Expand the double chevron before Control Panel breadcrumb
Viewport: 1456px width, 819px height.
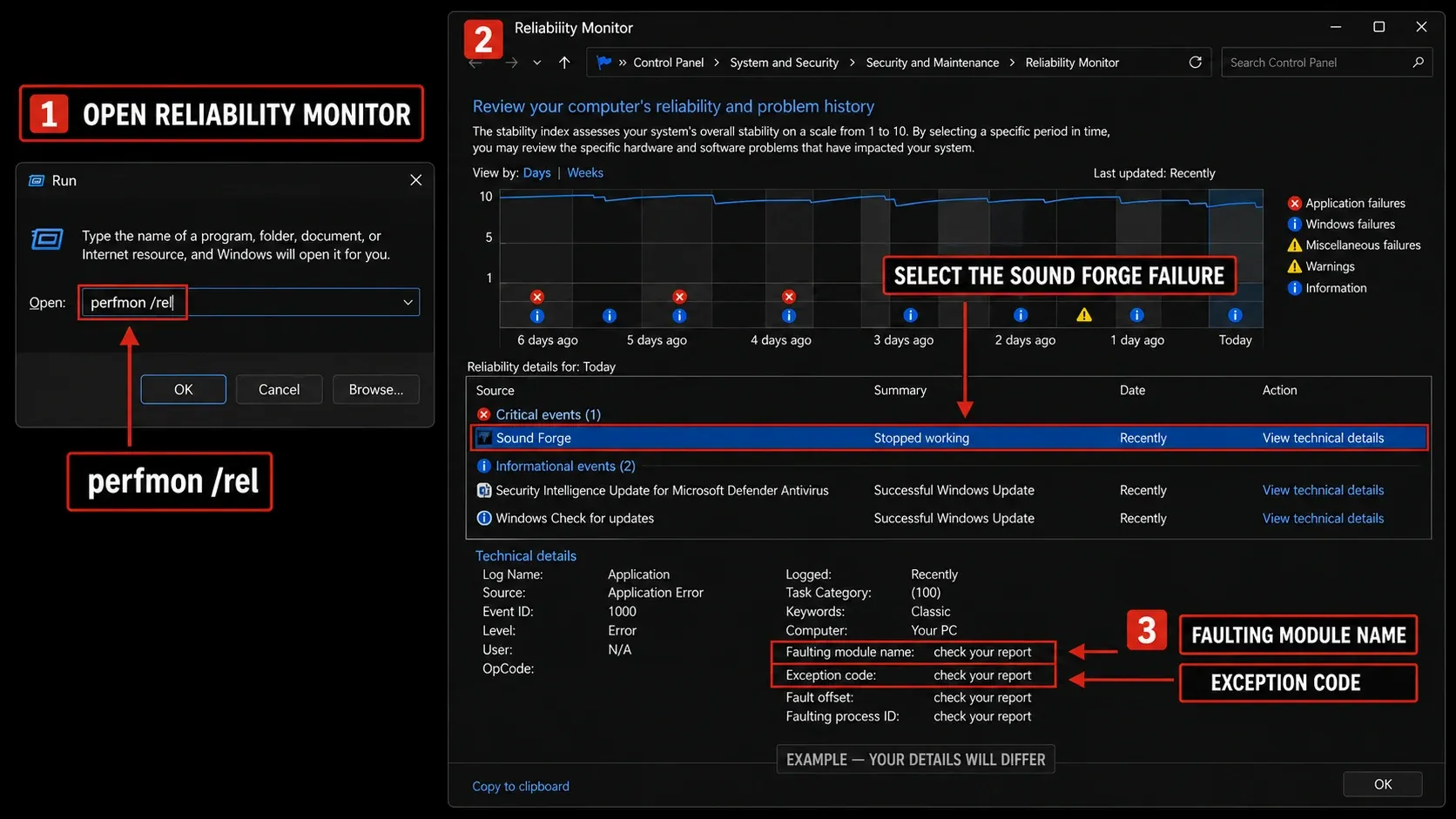pyautogui.click(x=623, y=63)
